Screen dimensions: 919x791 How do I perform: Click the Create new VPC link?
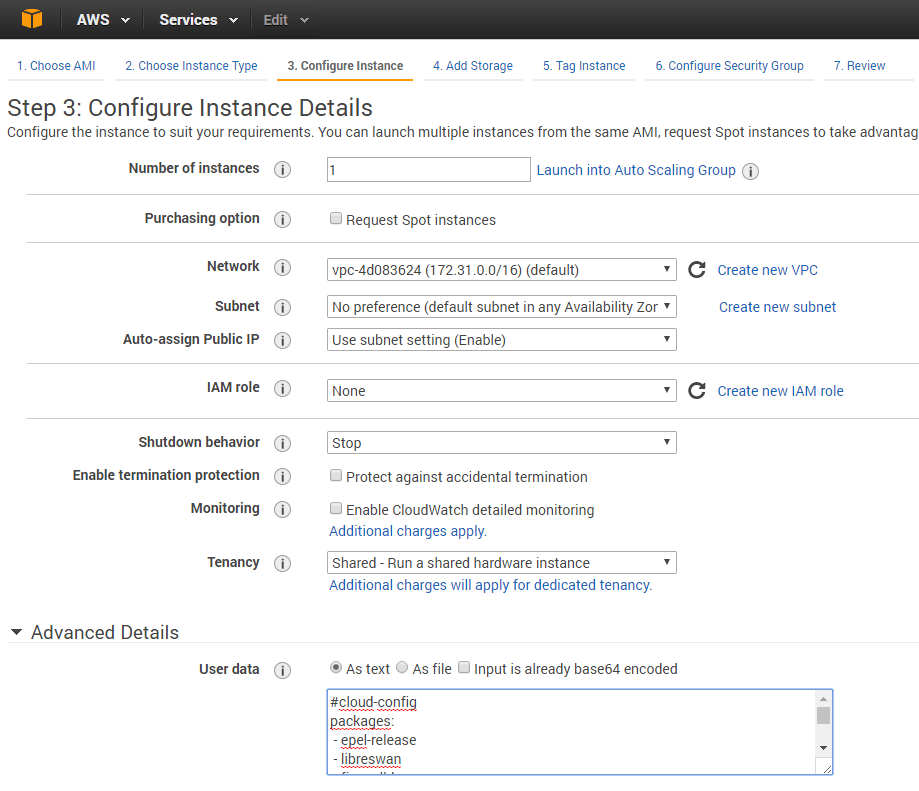pyautogui.click(x=768, y=270)
